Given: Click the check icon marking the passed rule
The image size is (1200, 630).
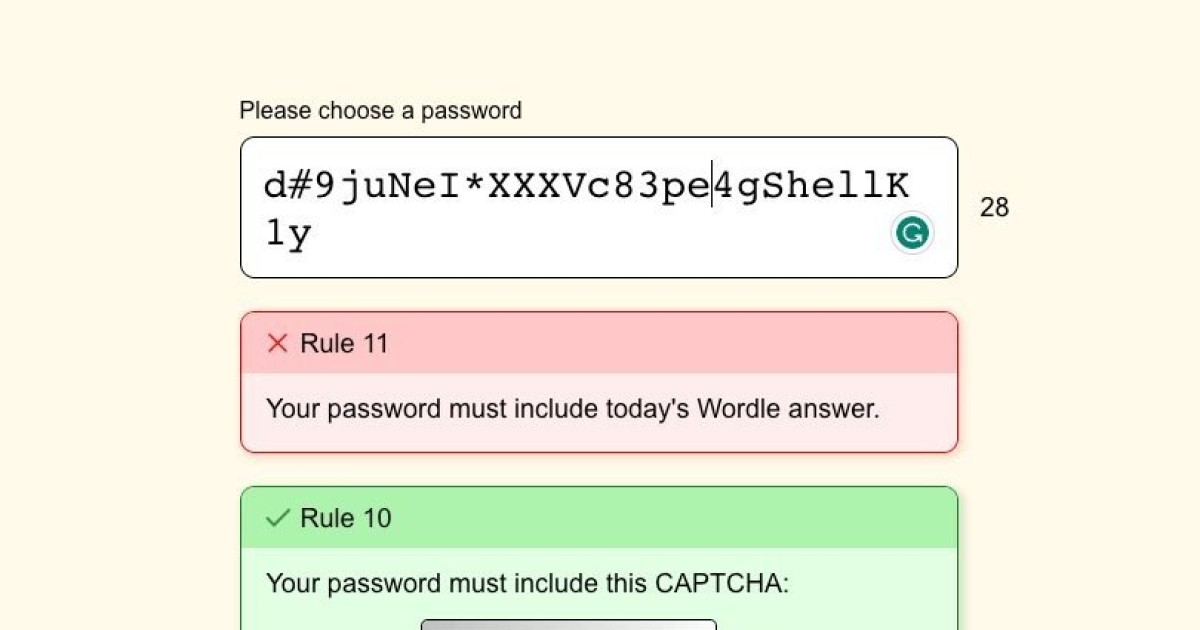Looking at the screenshot, I should pyautogui.click(x=277, y=518).
